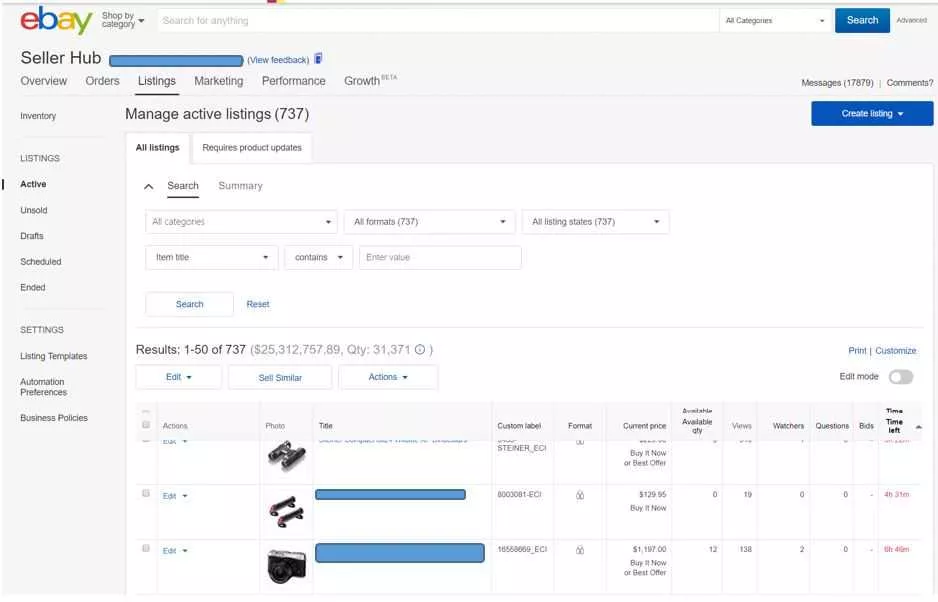Viewport: 938px width, 602px height.
Task: Expand the All listing states (737) dropdown
Action: [595, 222]
